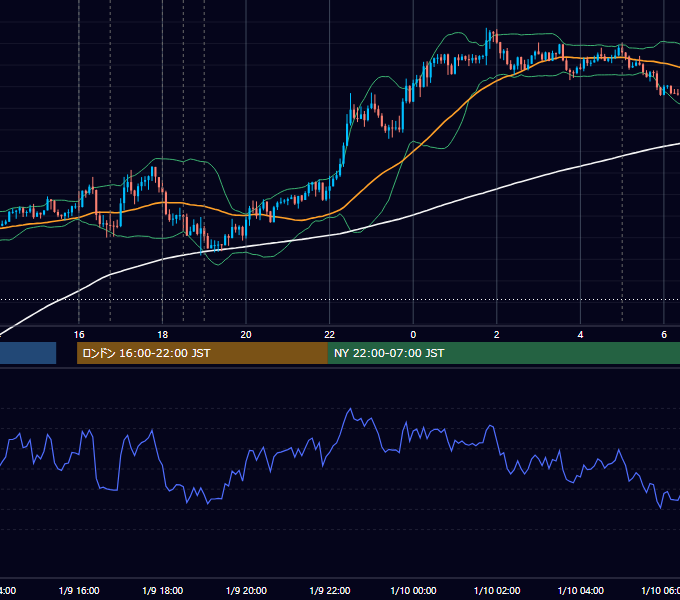Click the 1/9 22:00 label on the bottom axis
This screenshot has width=680, height=600.
(330, 590)
